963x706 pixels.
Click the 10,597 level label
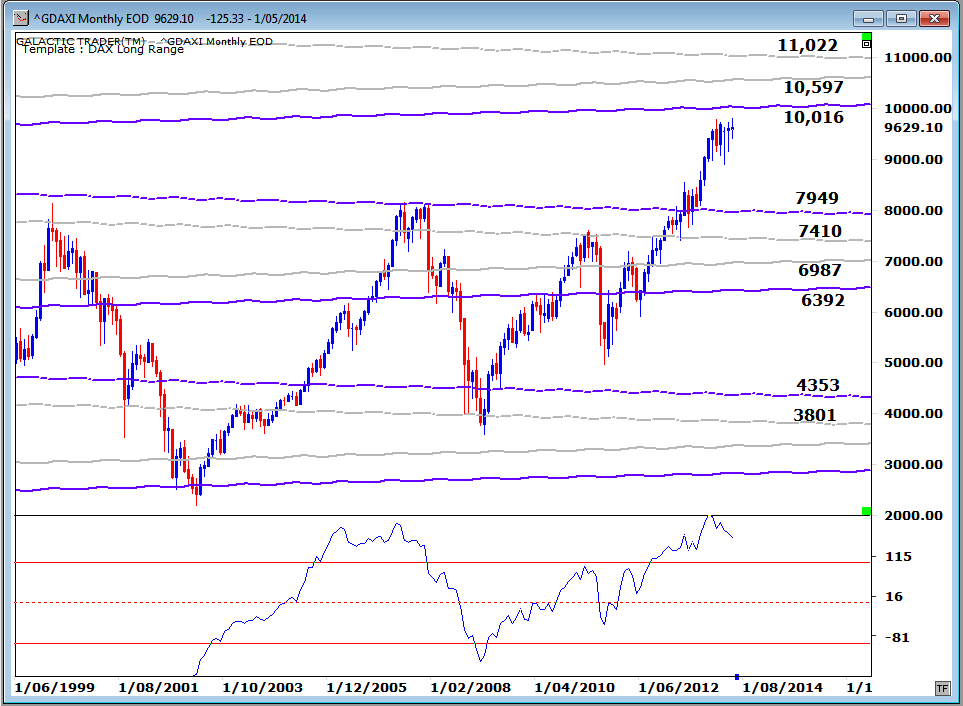click(x=813, y=87)
